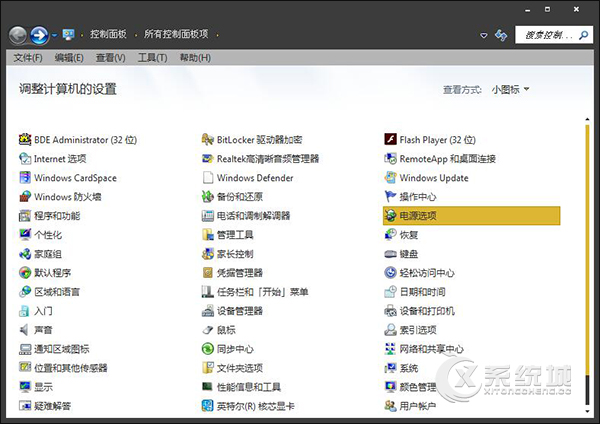Viewport: 600px width, 424px height.
Task: Open 默认程序 icon
Action: pyautogui.click(x=25, y=273)
